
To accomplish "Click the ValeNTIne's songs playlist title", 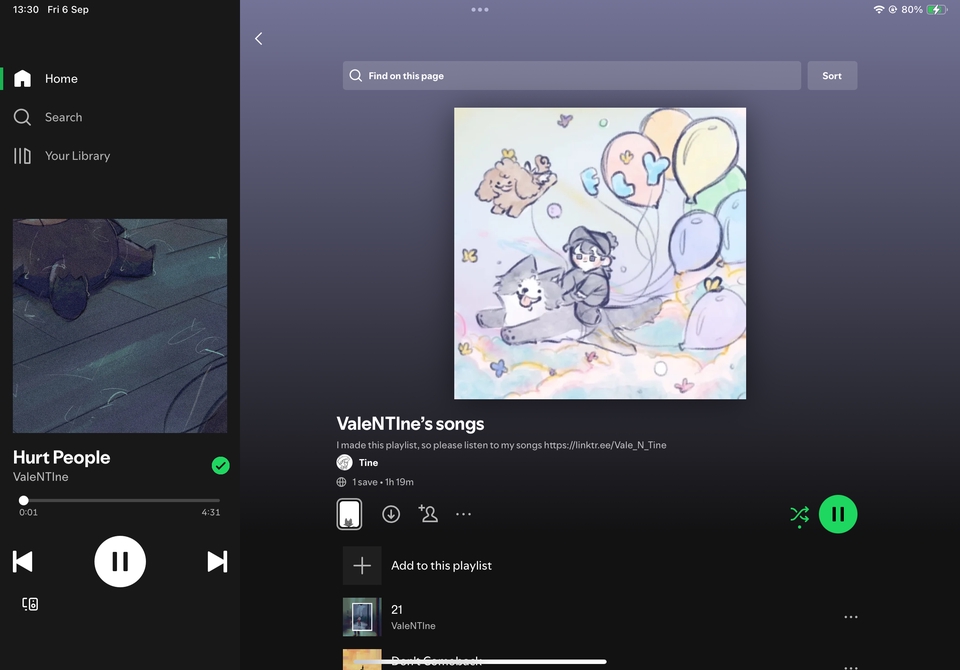I will (x=410, y=424).
